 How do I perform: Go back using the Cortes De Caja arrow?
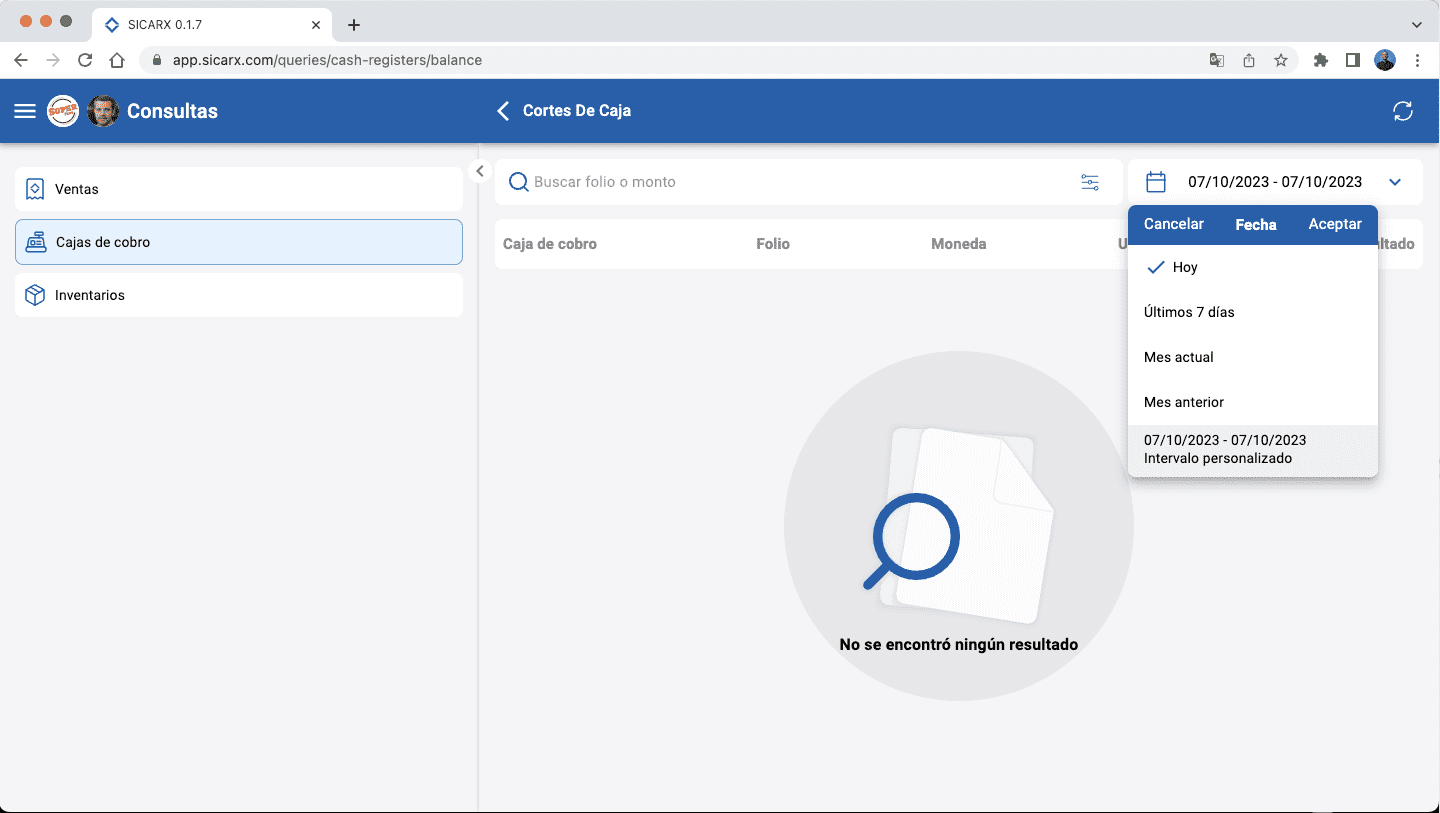[x=503, y=111]
